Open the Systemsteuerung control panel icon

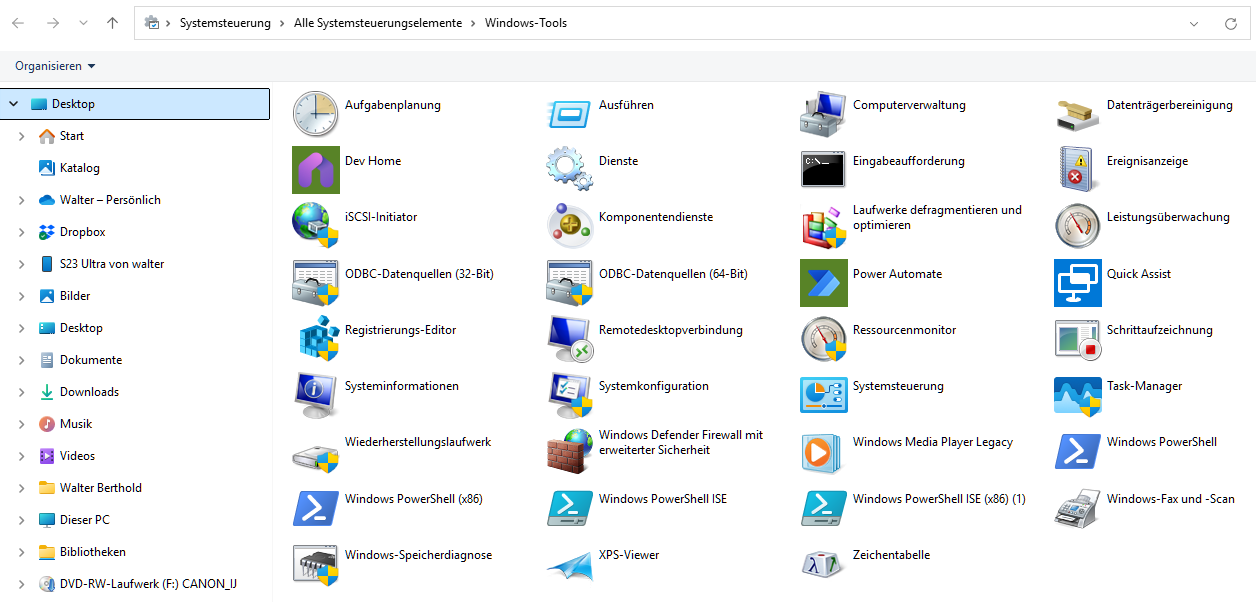point(824,395)
